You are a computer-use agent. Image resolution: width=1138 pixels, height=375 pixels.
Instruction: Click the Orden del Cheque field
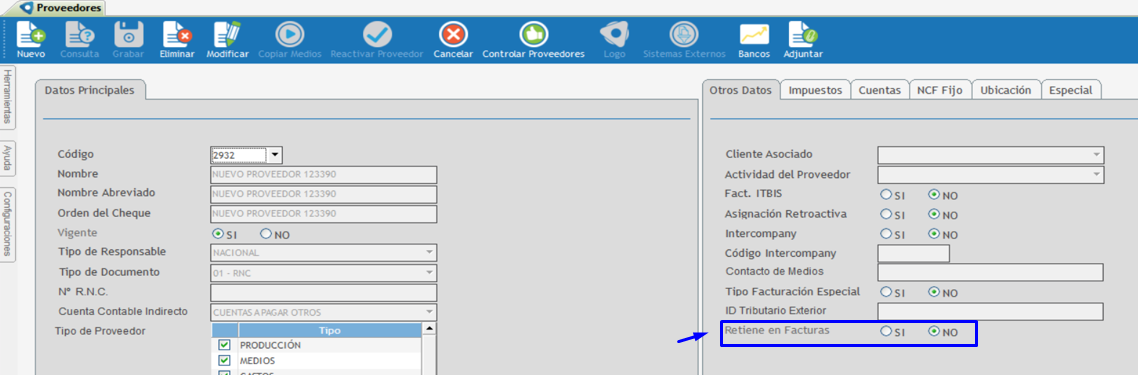click(324, 214)
